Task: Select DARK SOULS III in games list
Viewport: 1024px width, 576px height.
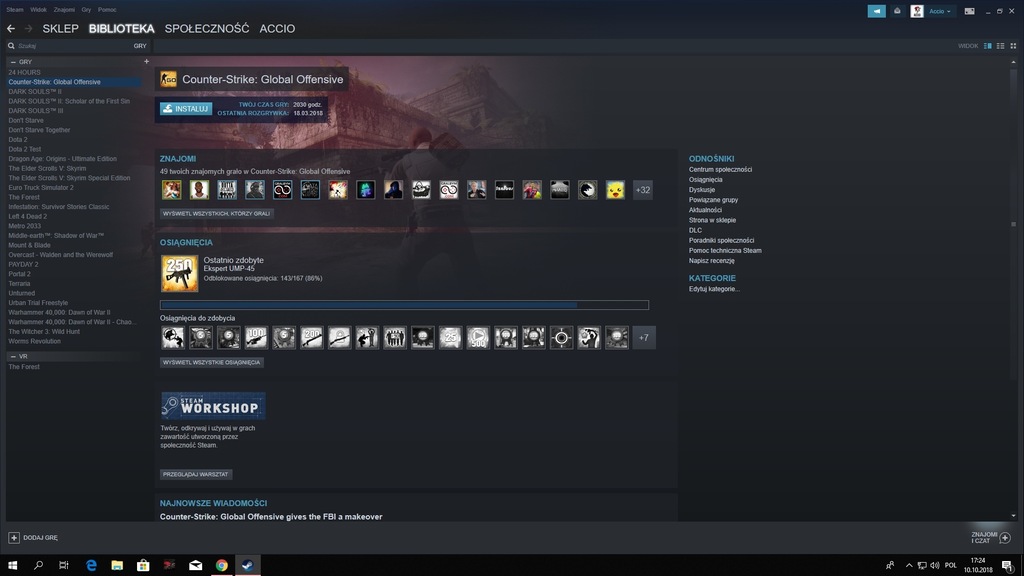Action: point(36,111)
